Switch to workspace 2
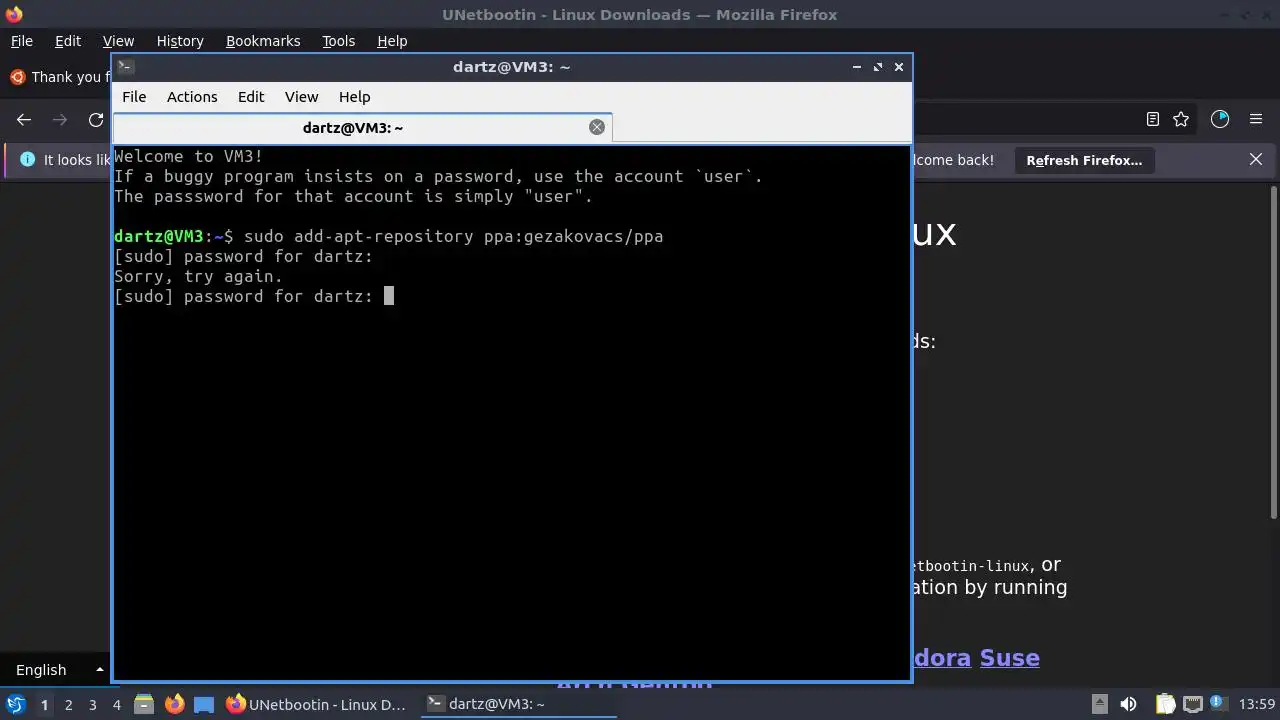Viewport: 1280px width, 720px height. (x=68, y=705)
